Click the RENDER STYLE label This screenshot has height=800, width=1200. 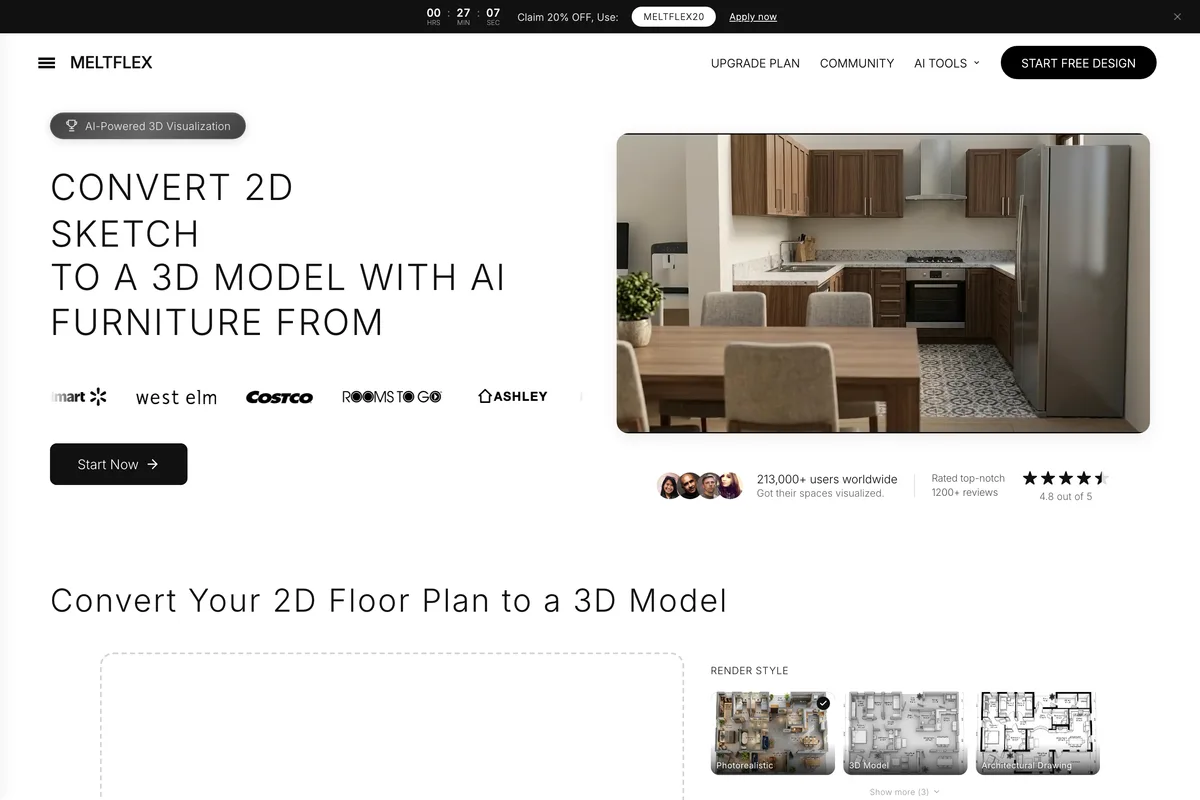tap(749, 671)
